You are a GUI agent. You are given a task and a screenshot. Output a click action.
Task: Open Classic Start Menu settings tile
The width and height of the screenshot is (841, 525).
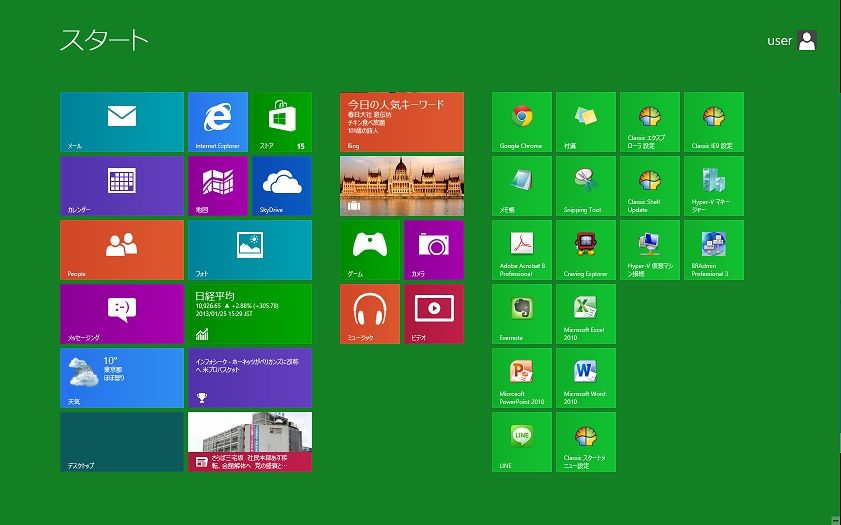(x=586, y=442)
